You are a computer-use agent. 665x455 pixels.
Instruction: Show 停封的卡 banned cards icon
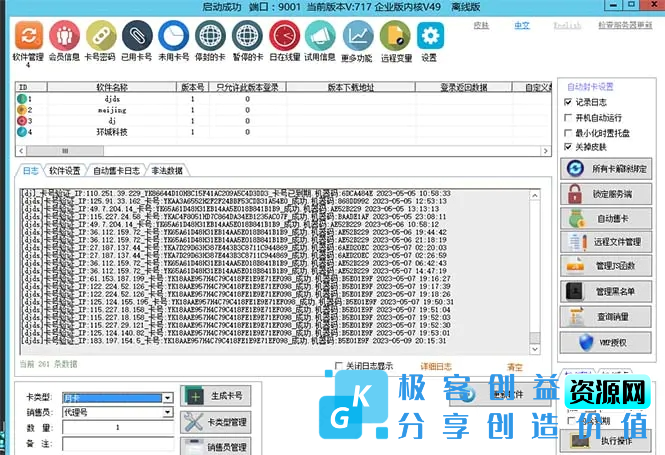point(210,36)
